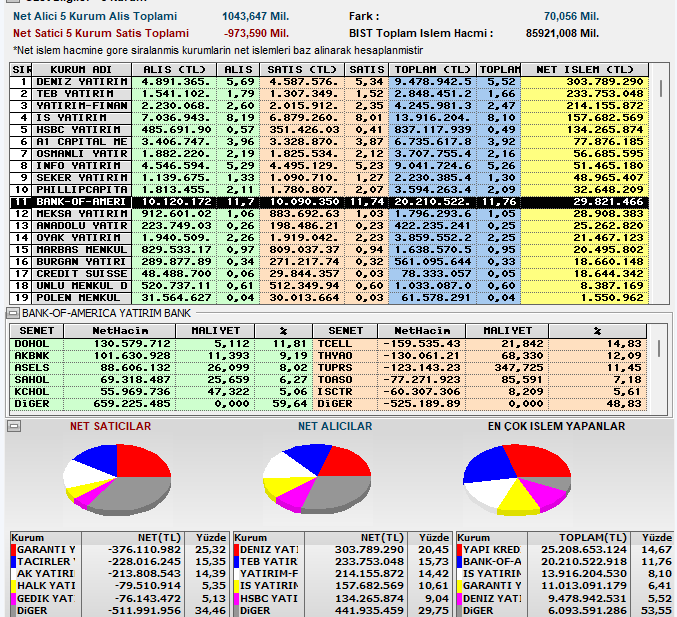Select the UNLU MENKUL D row

coord(329,286)
